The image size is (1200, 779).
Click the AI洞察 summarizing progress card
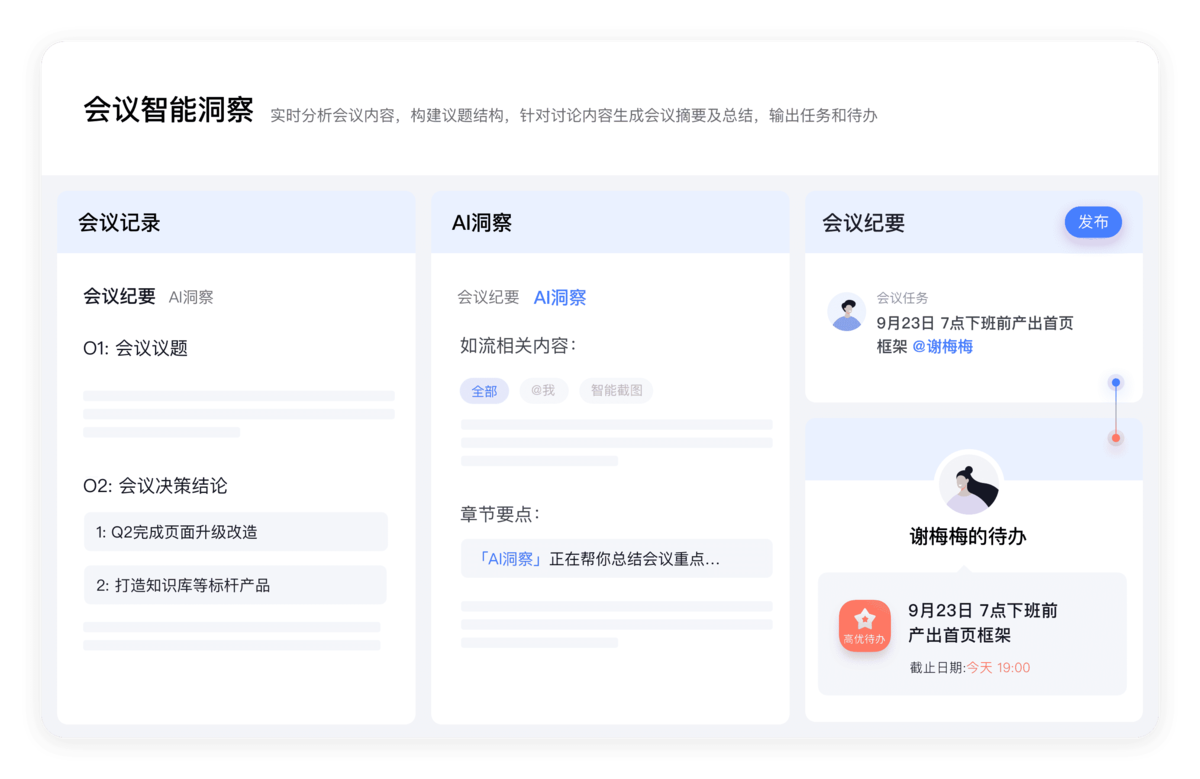[616, 558]
